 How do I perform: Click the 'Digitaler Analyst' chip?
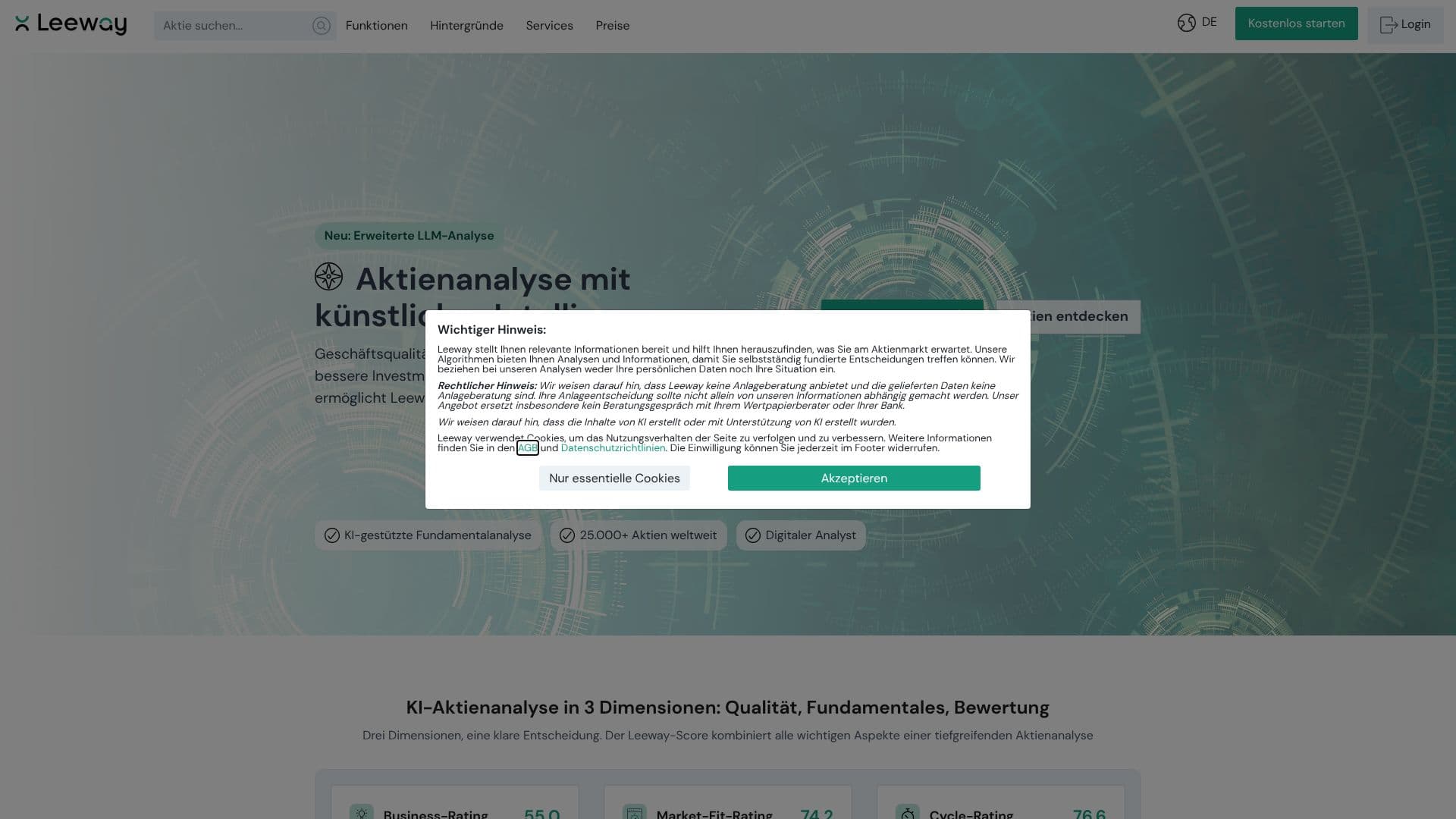[x=801, y=535]
